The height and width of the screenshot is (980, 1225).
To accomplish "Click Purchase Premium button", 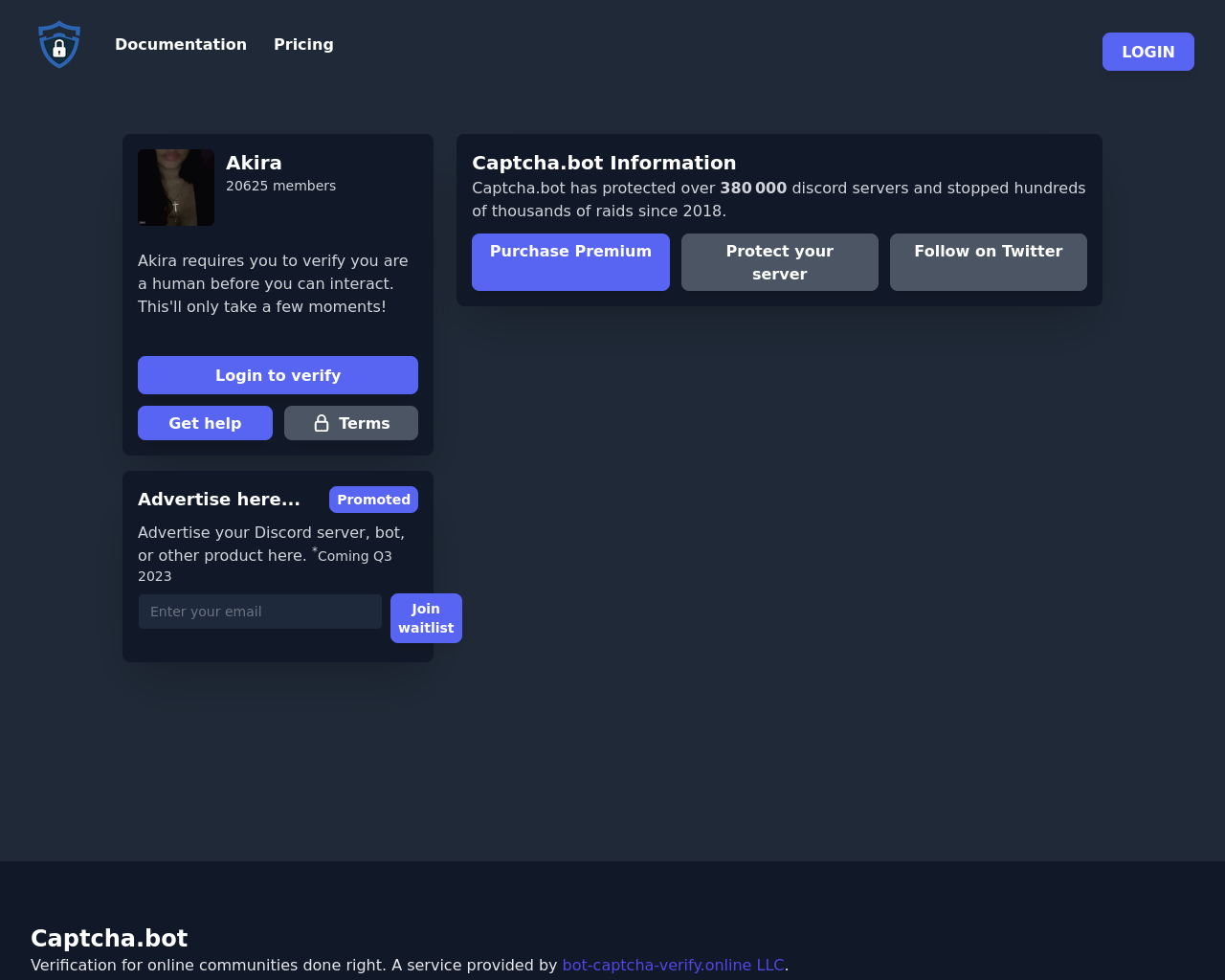I will [x=570, y=262].
